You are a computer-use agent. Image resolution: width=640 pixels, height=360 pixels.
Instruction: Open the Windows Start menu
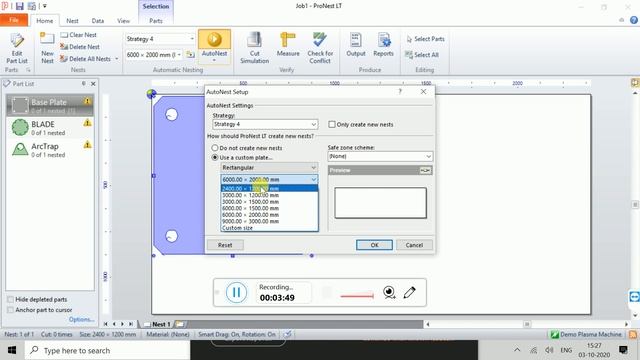click(12, 350)
